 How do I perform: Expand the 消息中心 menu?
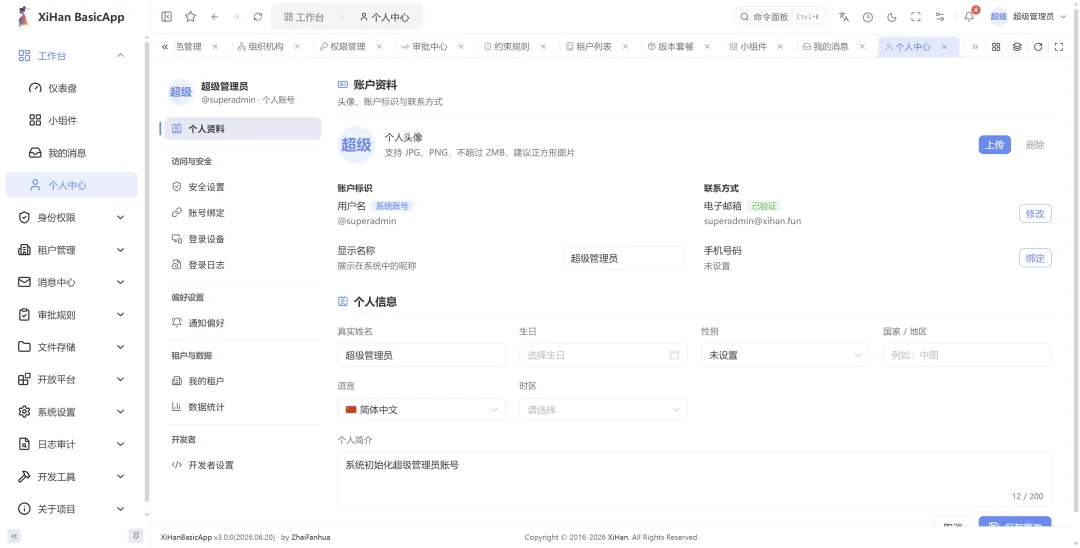pos(72,282)
